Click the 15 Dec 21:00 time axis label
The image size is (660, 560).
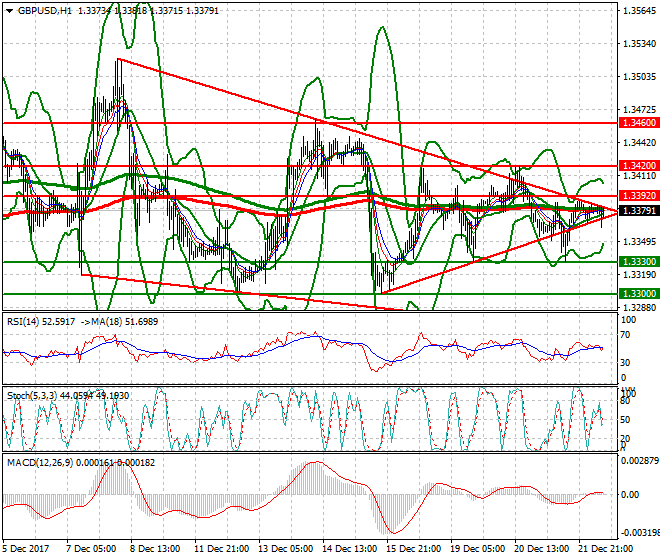(x=414, y=549)
